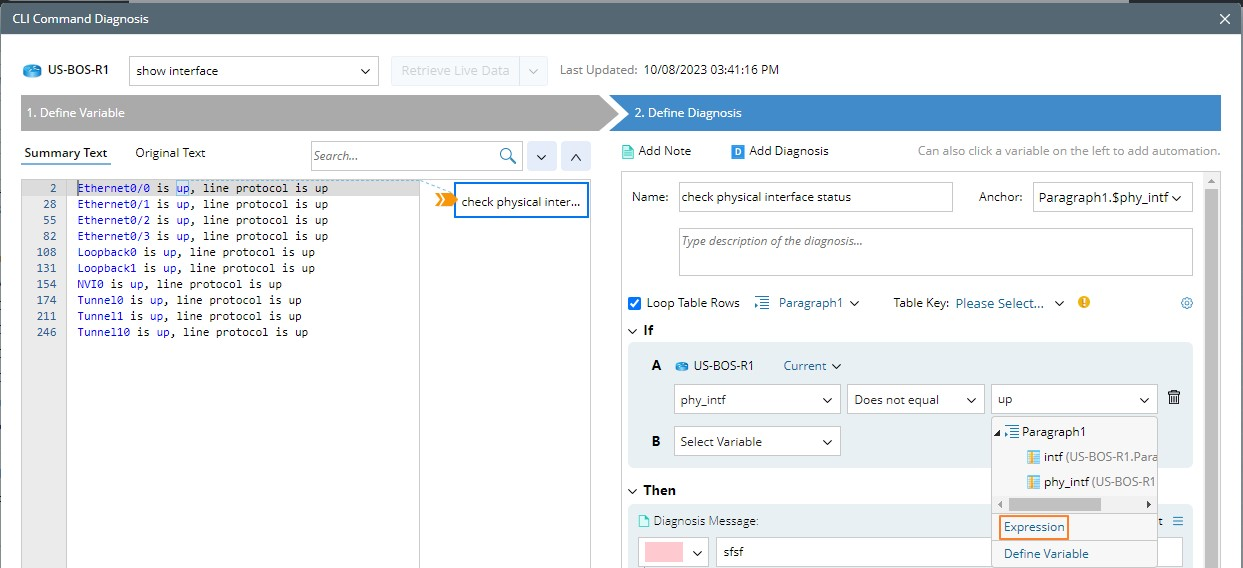Jump to next search result arrow
The width and height of the screenshot is (1243, 568).
pyautogui.click(x=541, y=156)
